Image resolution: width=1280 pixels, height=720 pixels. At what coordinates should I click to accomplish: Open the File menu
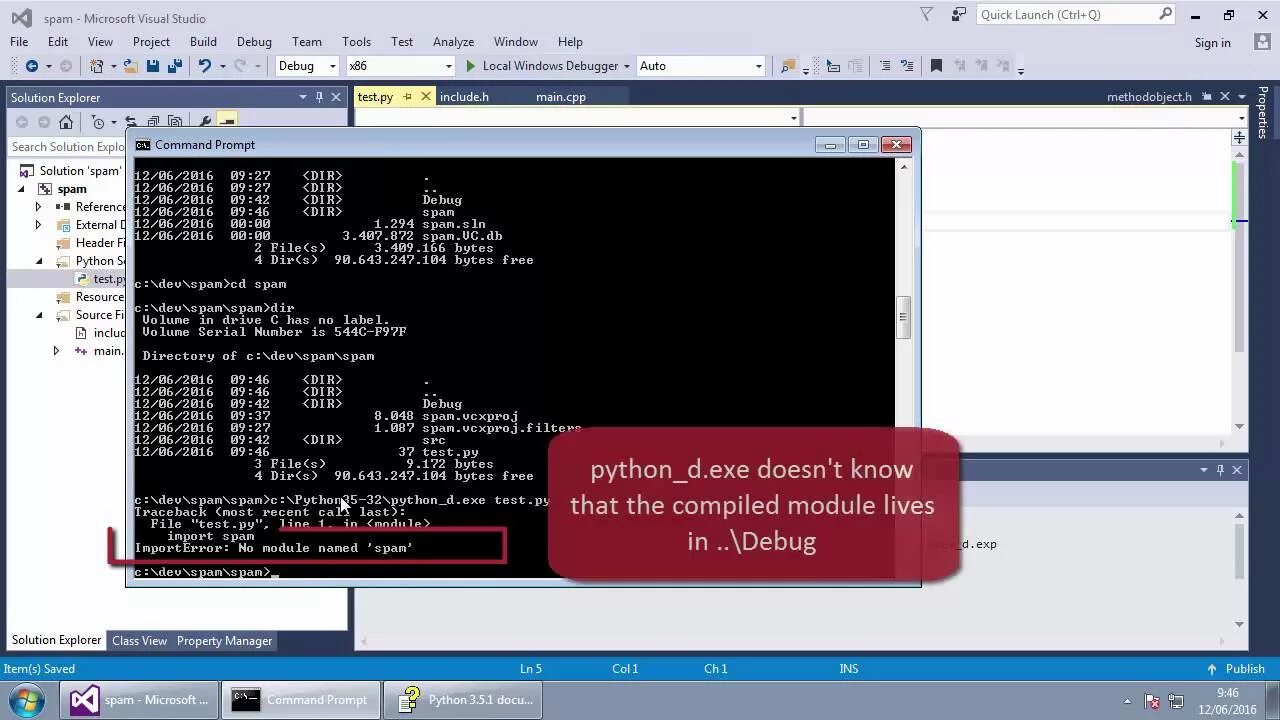point(19,42)
